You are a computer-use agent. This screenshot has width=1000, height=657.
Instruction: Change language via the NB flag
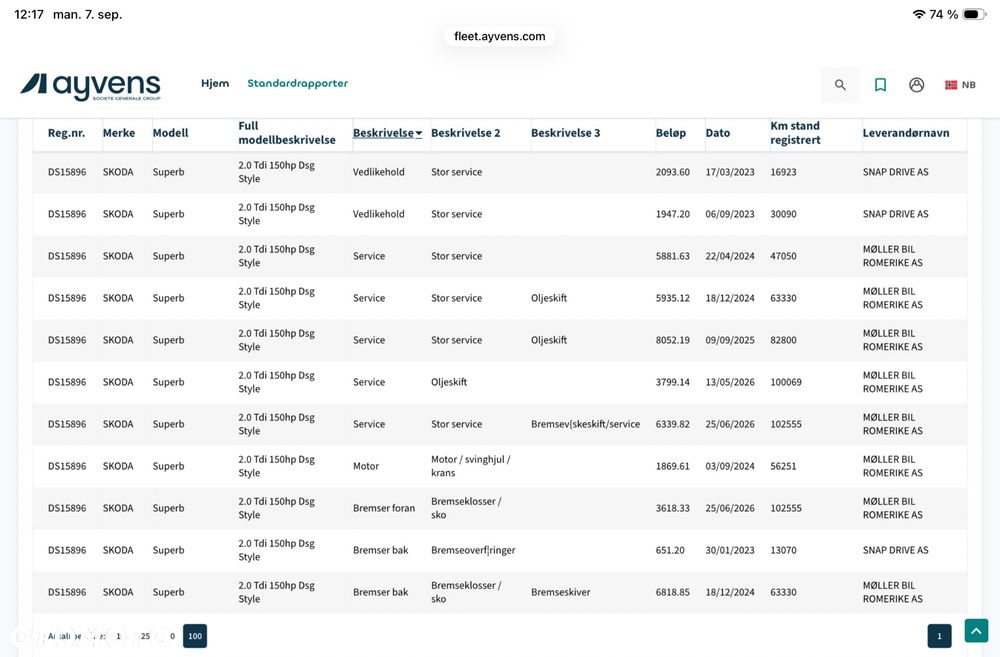coord(960,85)
